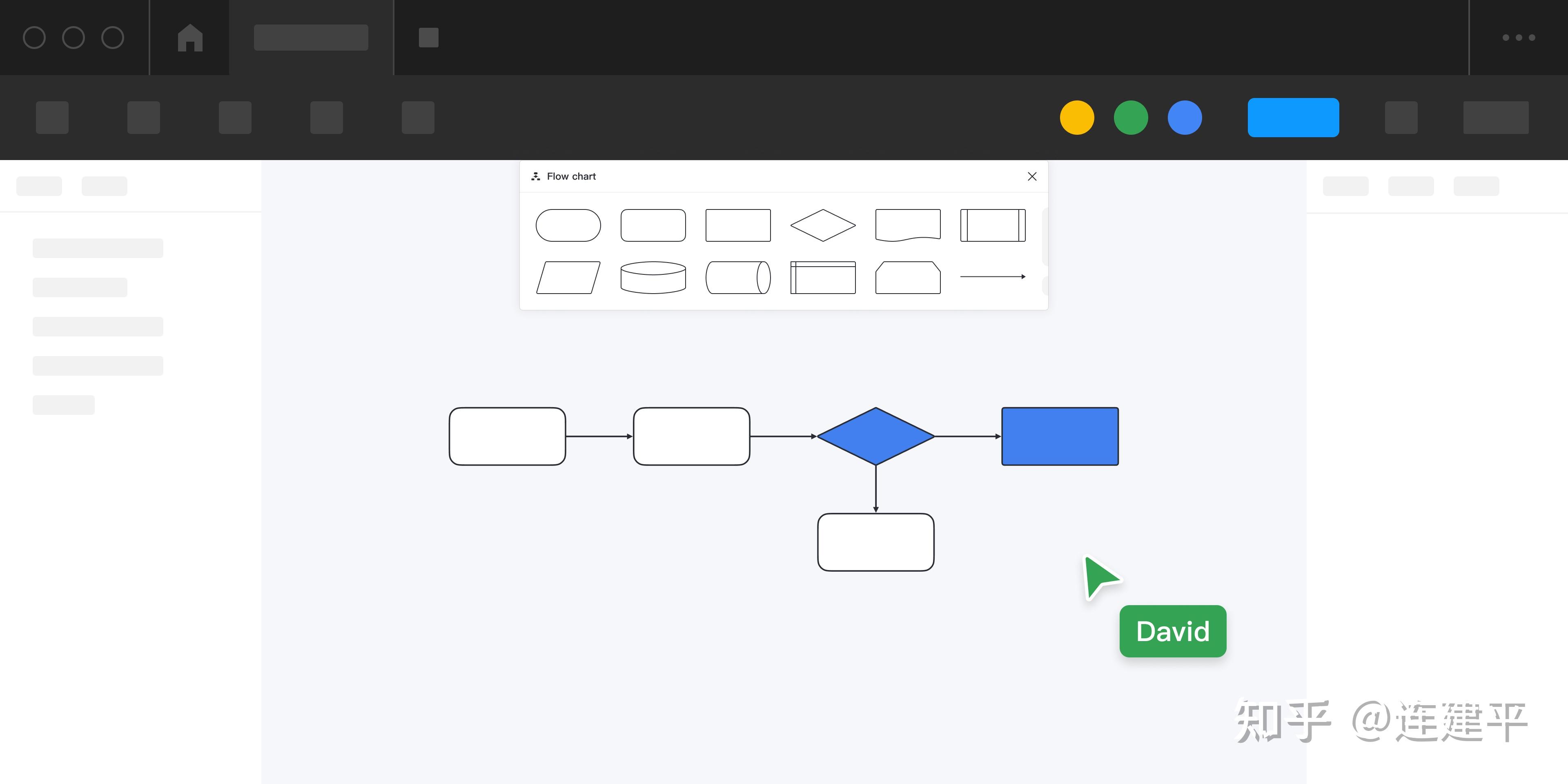Image resolution: width=1568 pixels, height=784 pixels.
Task: Pick the parallelogram data shape
Action: click(568, 278)
